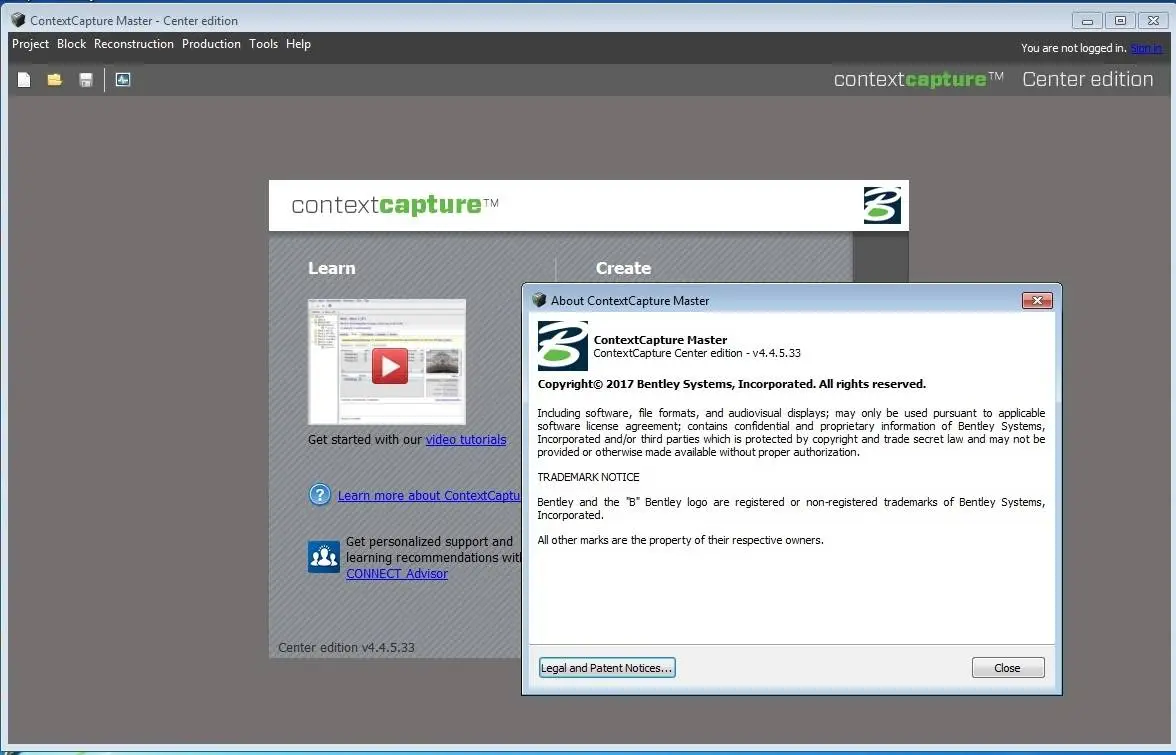Click the Copyright 2017 Bentley Systems line
Screen dimensions: 1176x755
click(731, 384)
